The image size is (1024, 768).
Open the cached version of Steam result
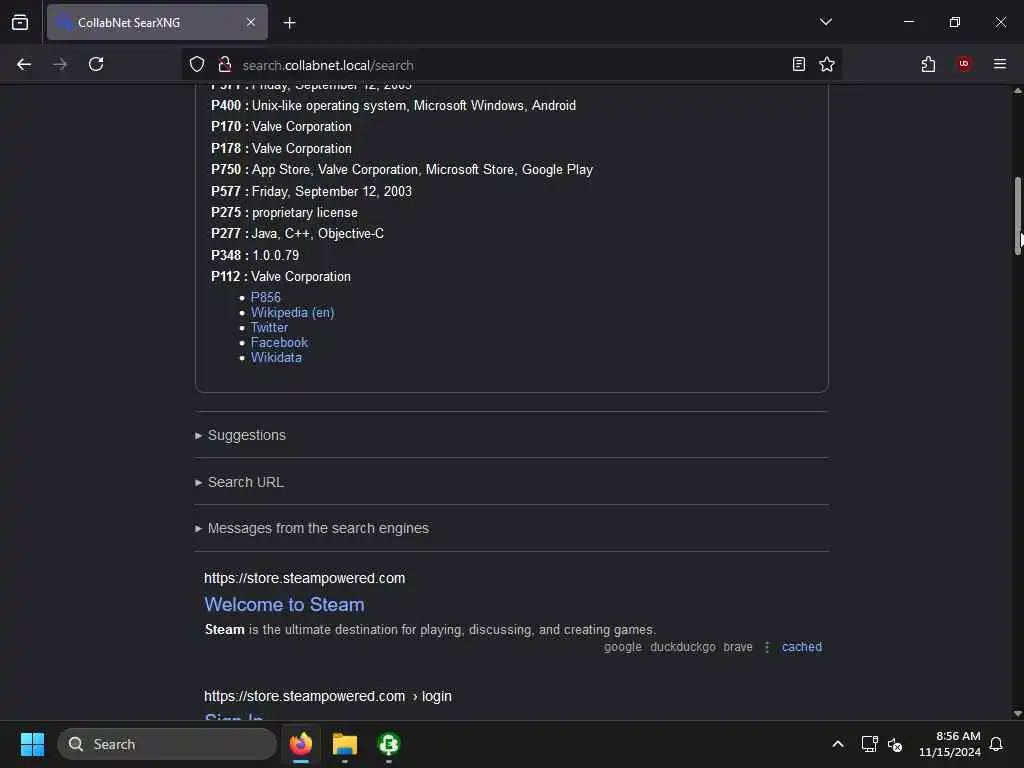(x=801, y=647)
